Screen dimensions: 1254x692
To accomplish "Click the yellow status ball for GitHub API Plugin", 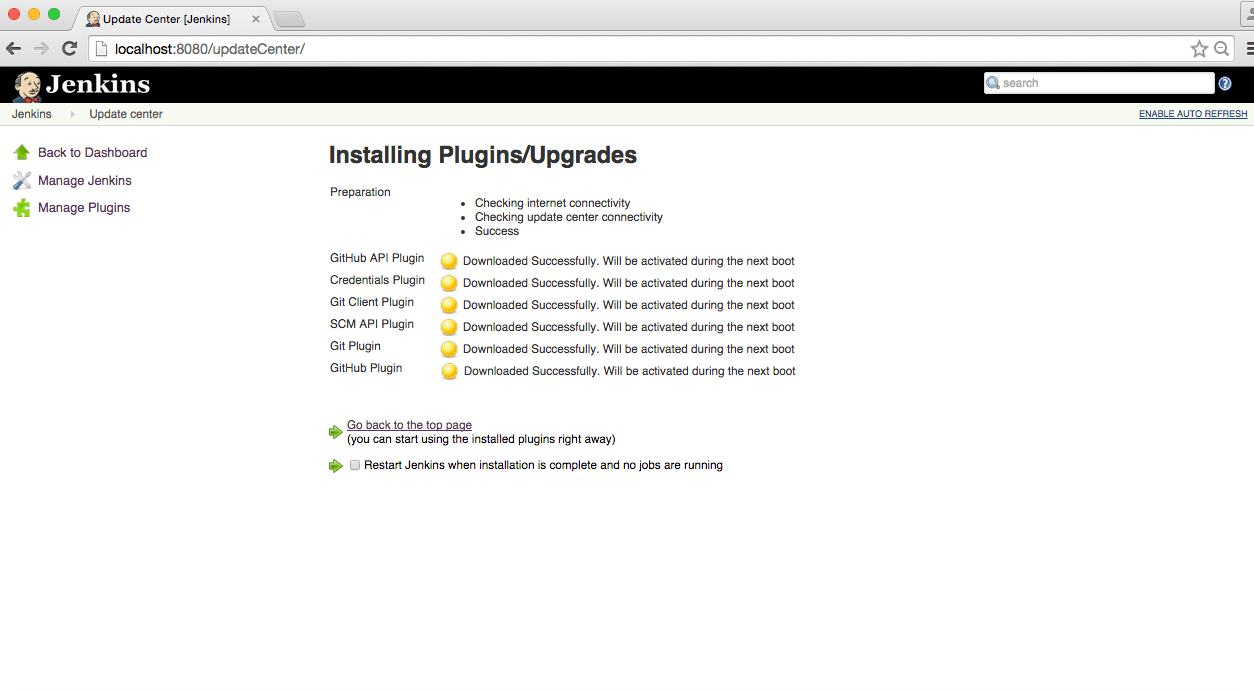I will click(449, 261).
